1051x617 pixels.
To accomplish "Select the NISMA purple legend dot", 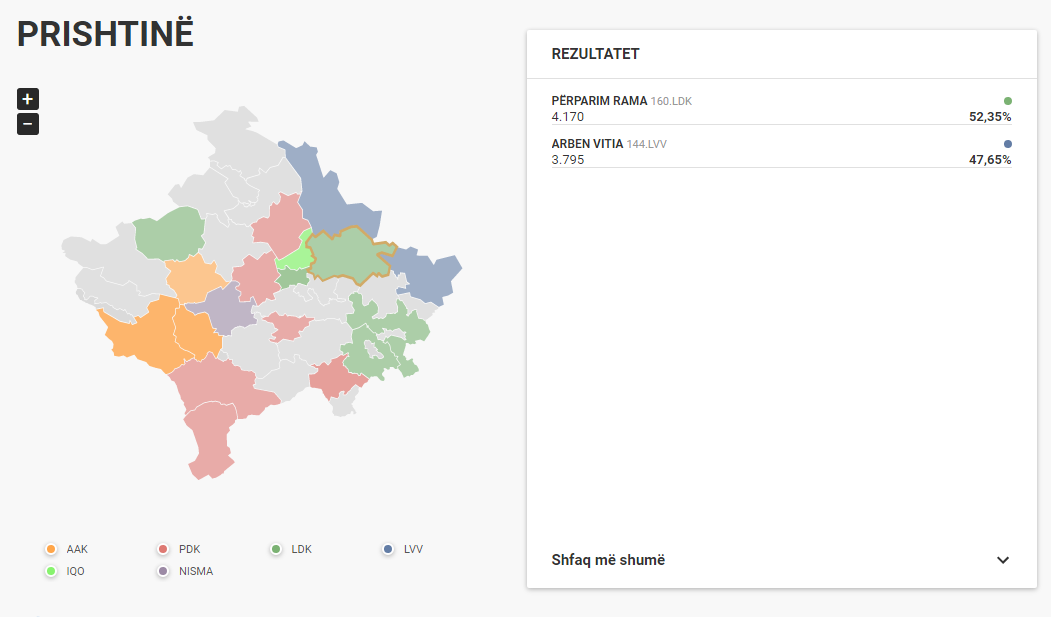I will pos(163,571).
